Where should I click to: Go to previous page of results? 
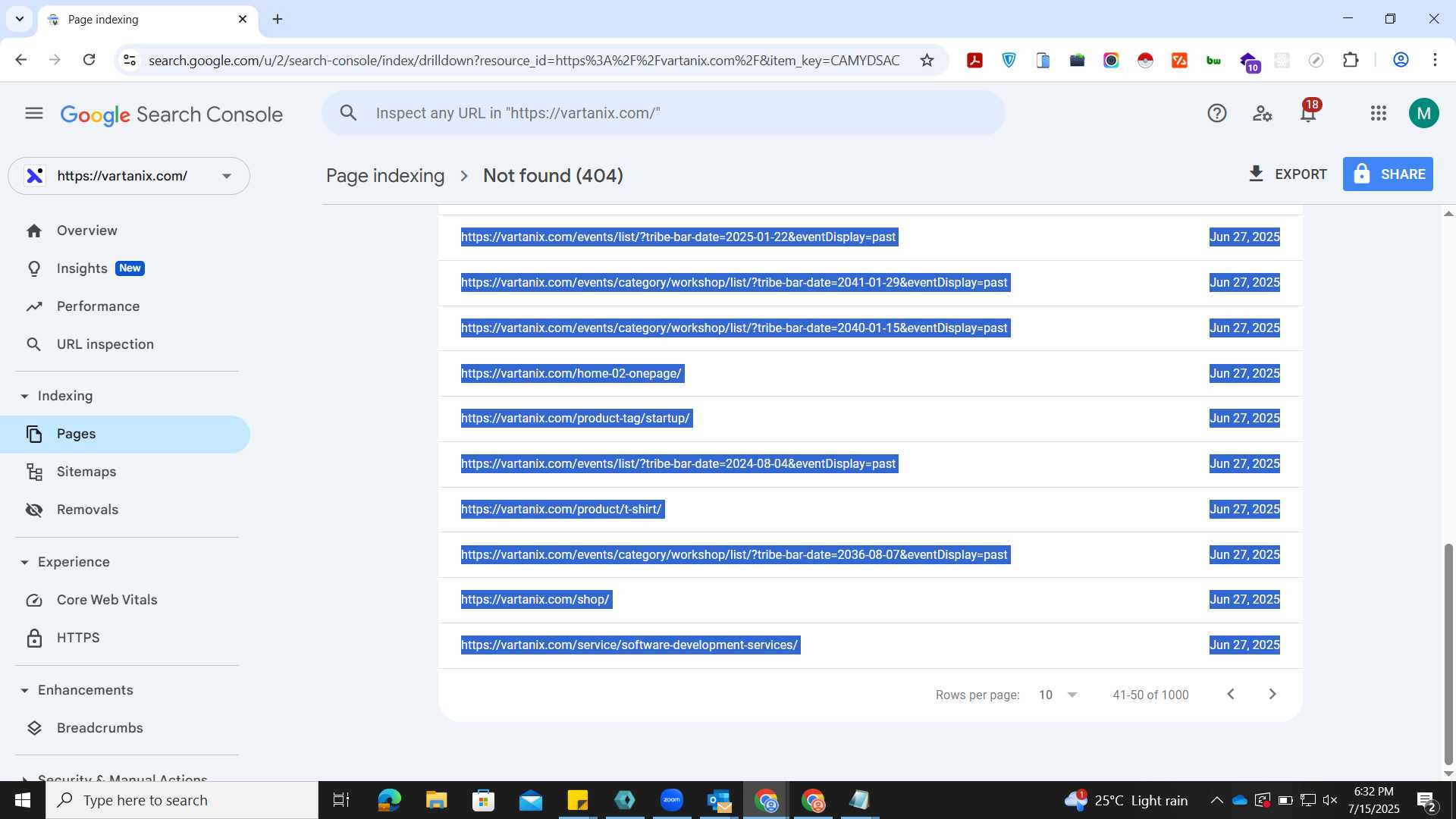coord(1231,695)
